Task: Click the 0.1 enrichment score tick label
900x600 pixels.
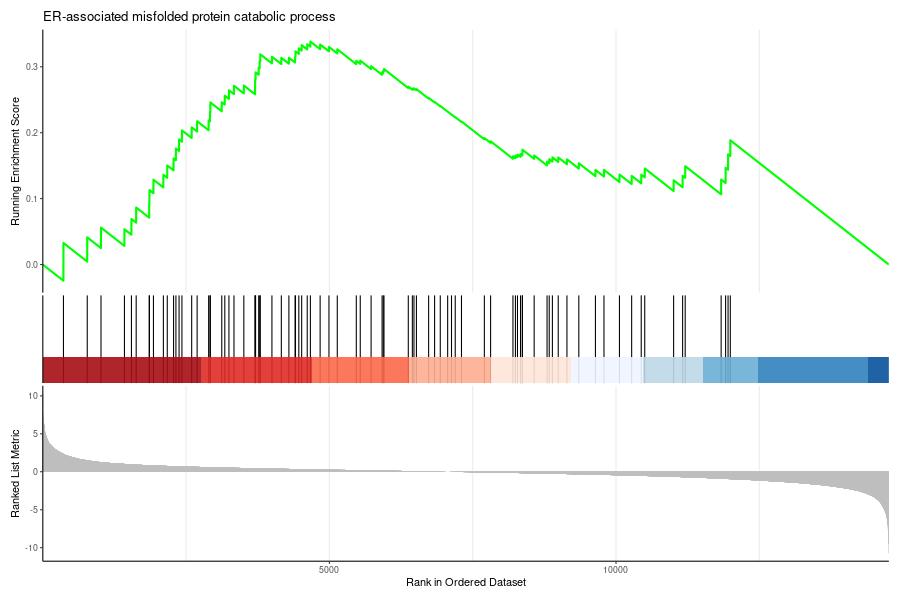Action: 32,199
